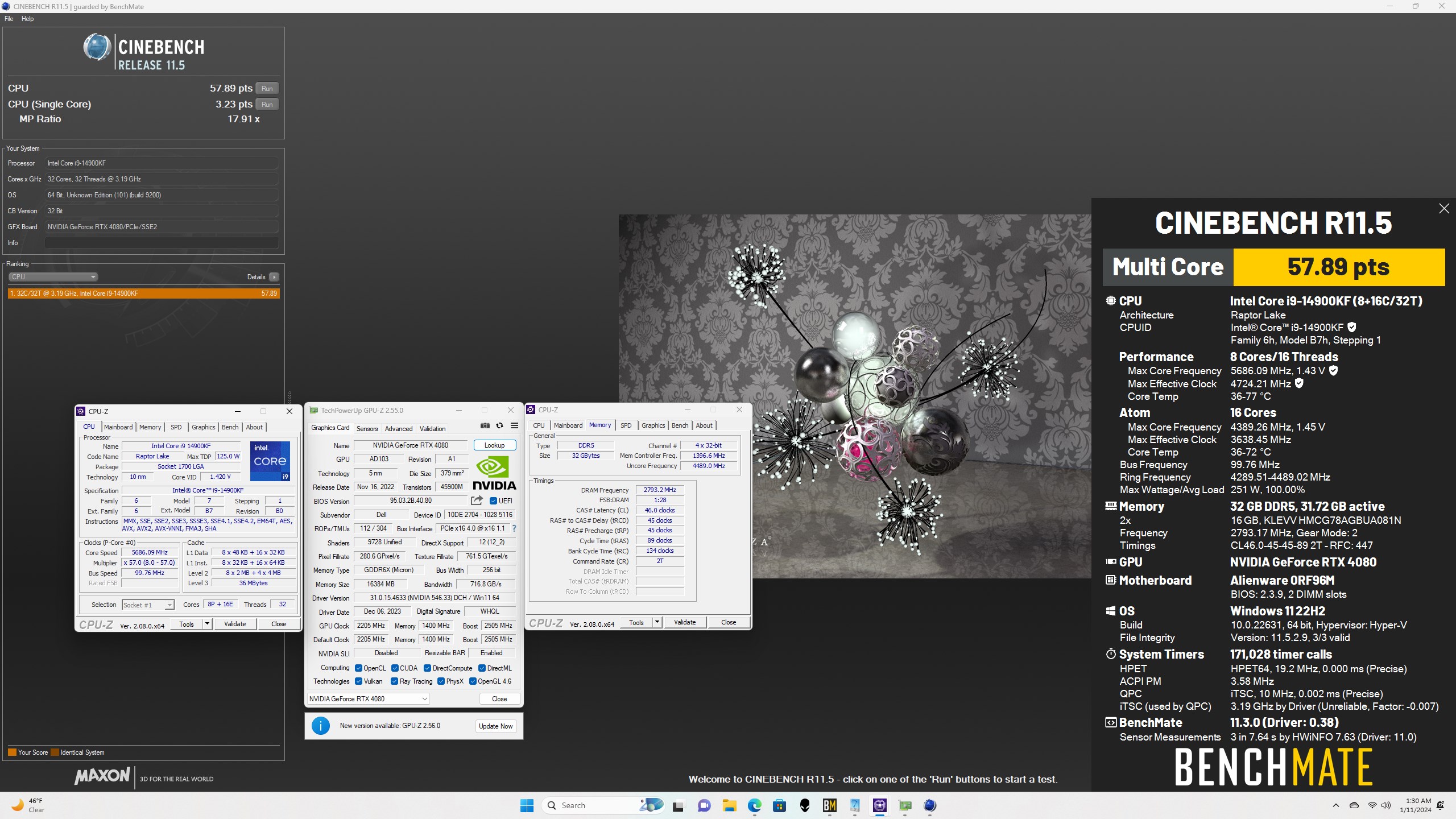The height and width of the screenshot is (819, 1456).
Task: Open CPU-Z purple chip taskbar icon
Action: click(880, 805)
